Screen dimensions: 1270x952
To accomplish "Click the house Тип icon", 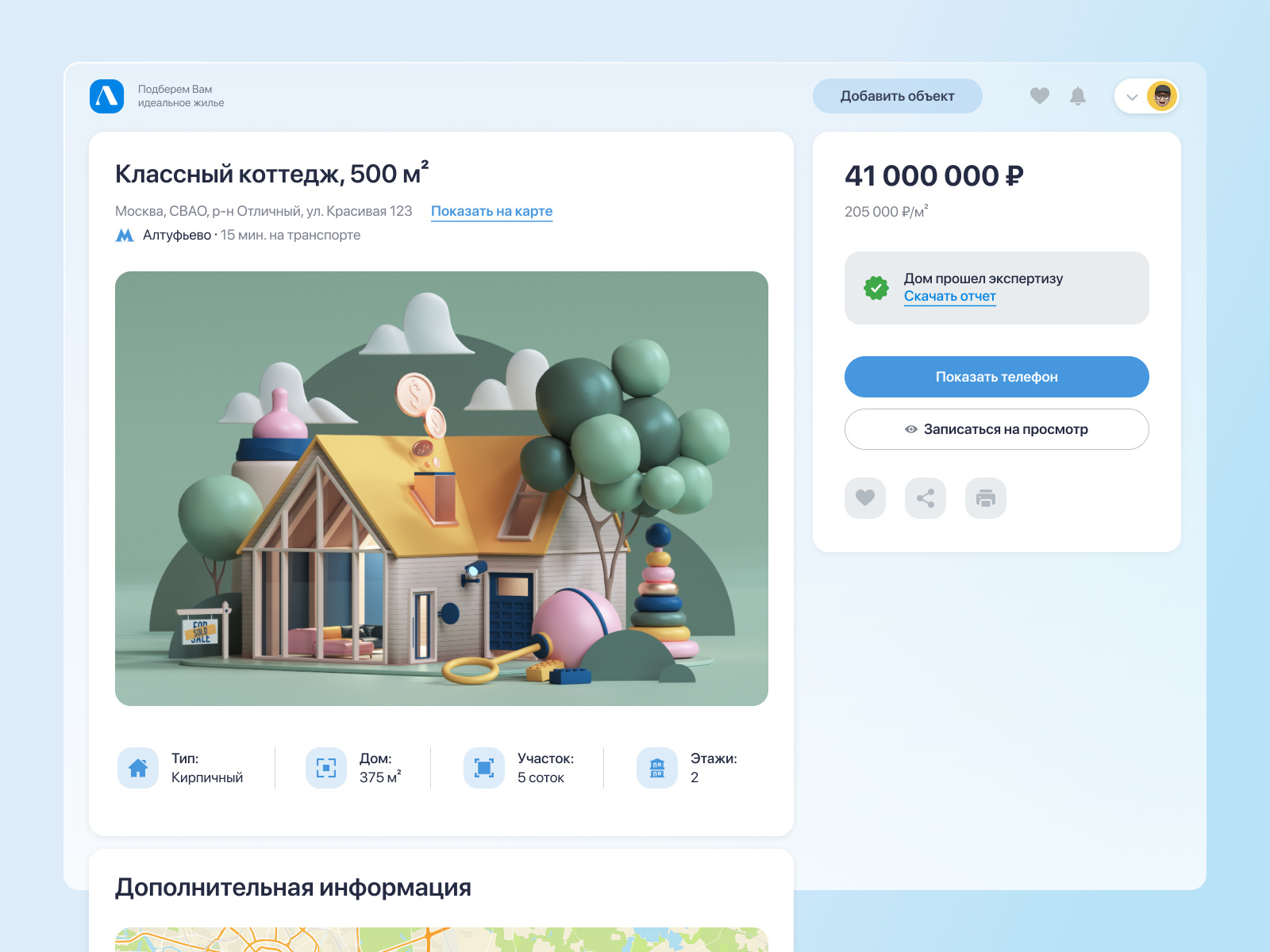I will [x=138, y=768].
